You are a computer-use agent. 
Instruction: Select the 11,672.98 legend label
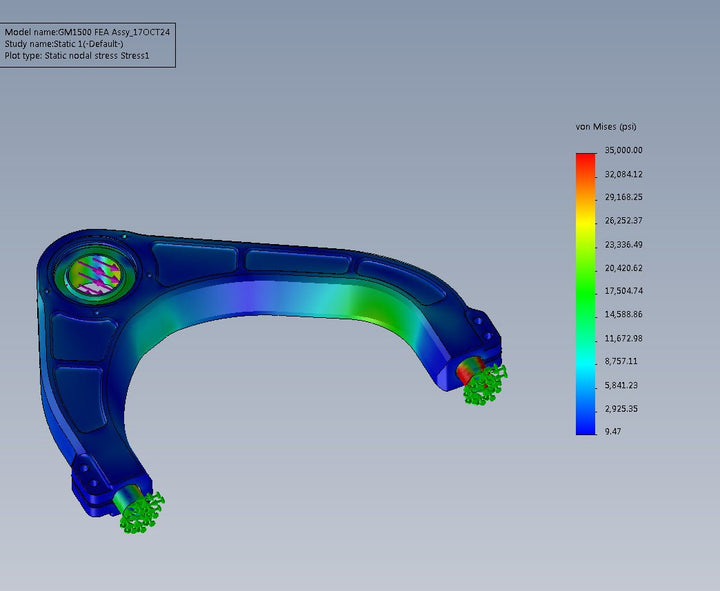(623, 338)
